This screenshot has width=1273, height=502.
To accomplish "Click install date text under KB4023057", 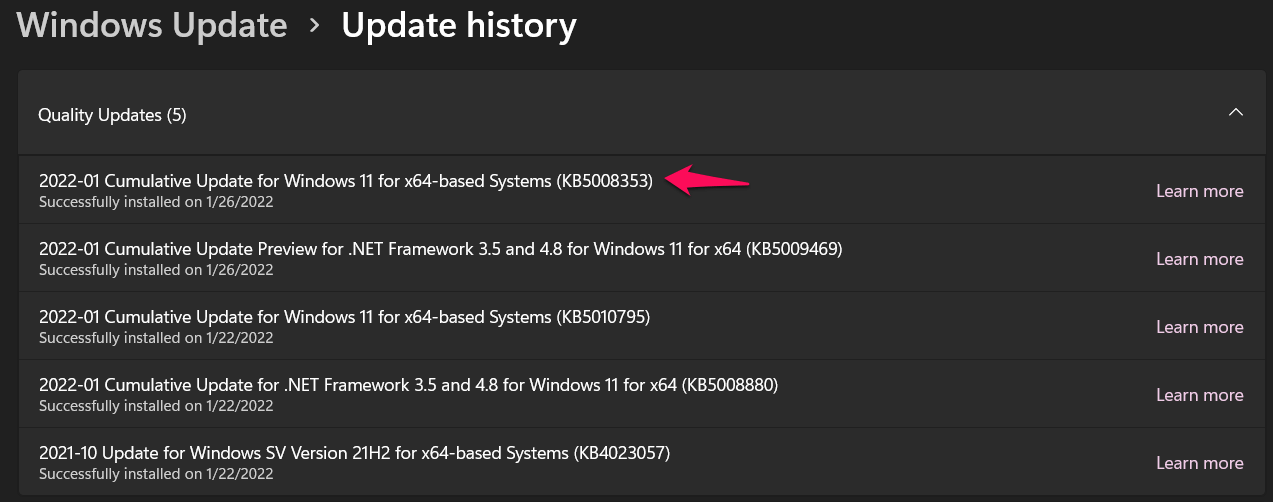I will tap(156, 474).
